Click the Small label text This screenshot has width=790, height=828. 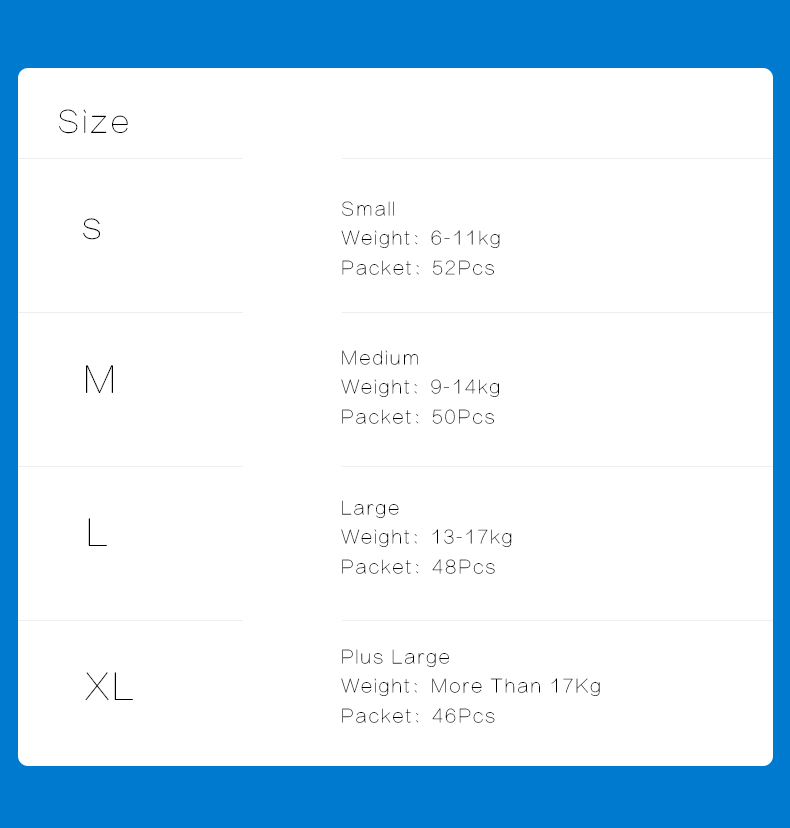point(368,209)
